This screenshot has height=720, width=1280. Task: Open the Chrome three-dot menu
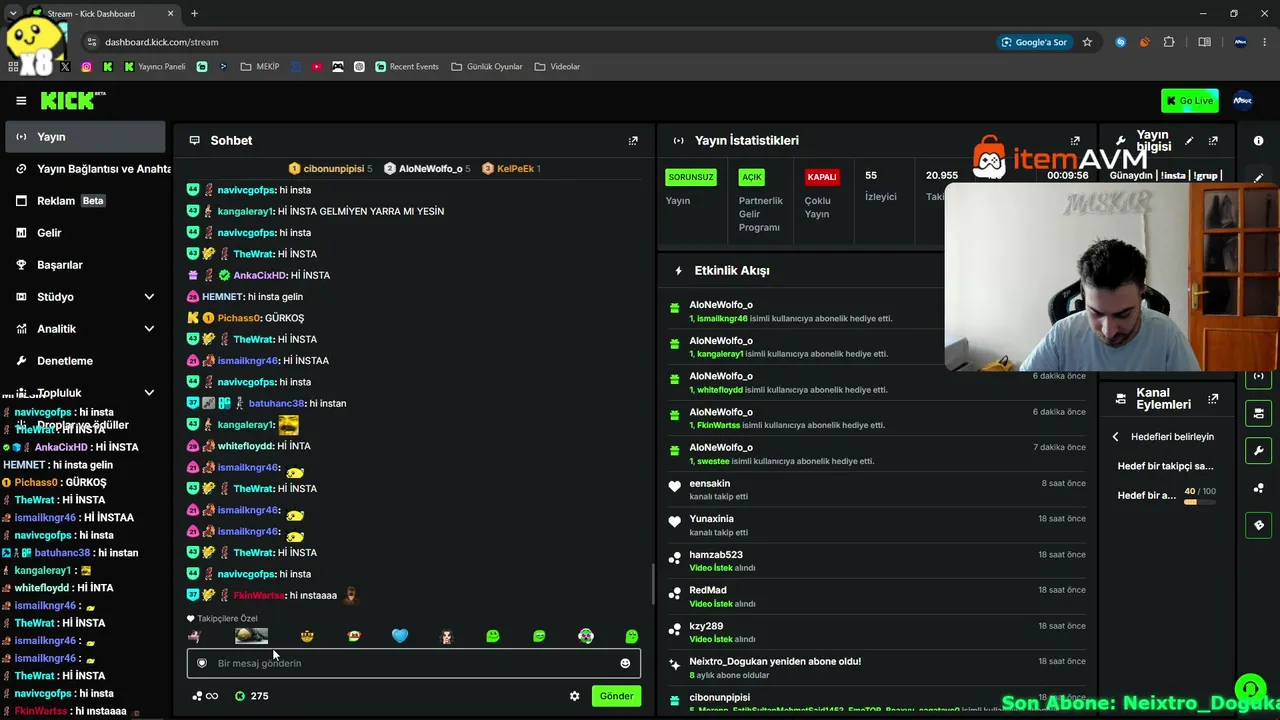tap(1267, 42)
